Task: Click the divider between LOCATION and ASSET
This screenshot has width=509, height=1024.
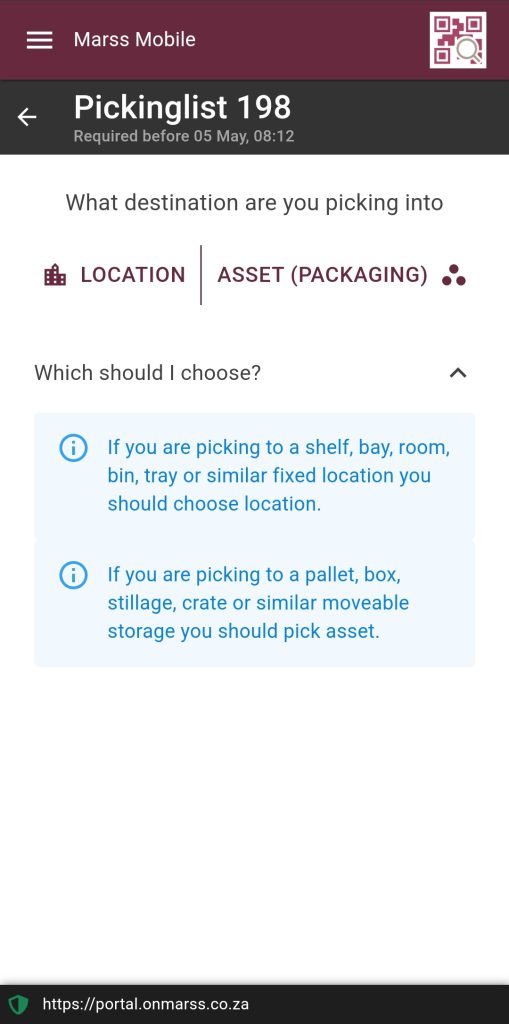Action: pos(201,275)
